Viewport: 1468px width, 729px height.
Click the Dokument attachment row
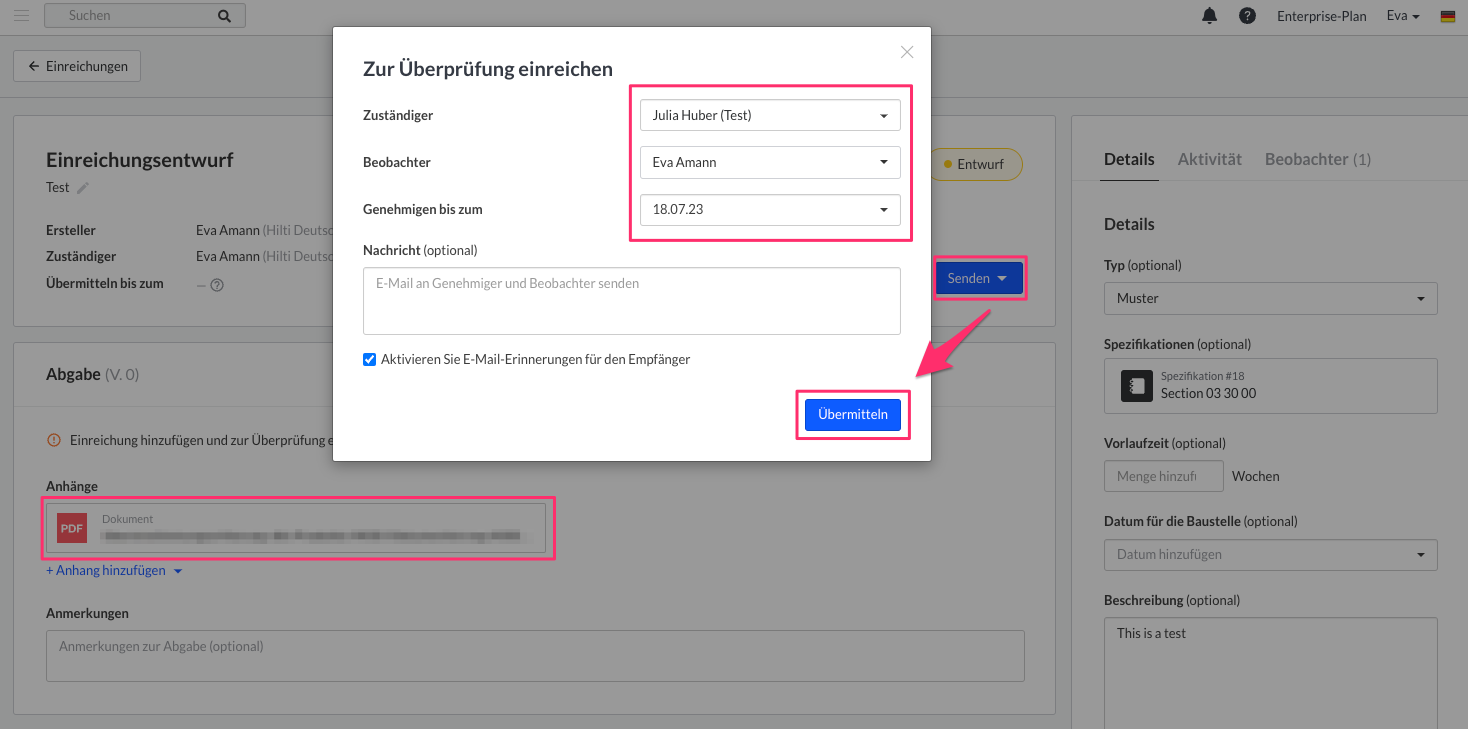point(296,528)
